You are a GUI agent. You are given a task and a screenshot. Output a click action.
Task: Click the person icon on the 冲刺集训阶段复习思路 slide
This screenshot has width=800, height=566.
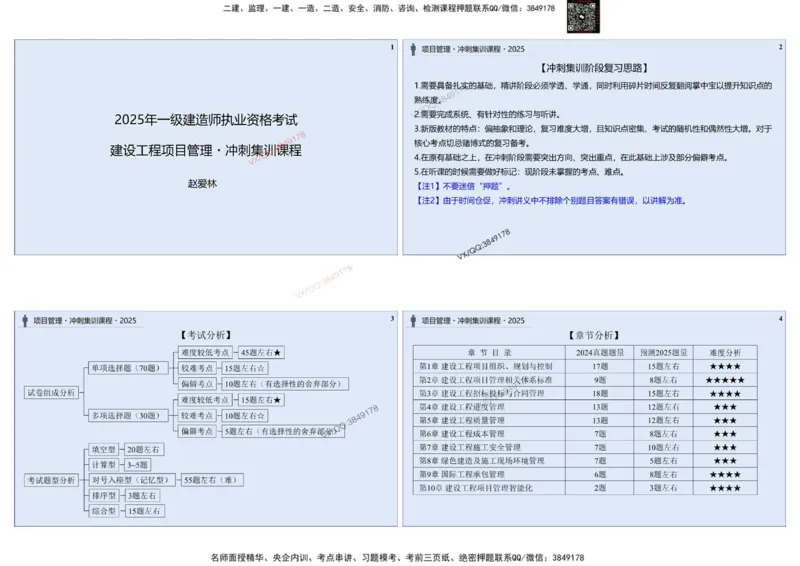pos(413,49)
